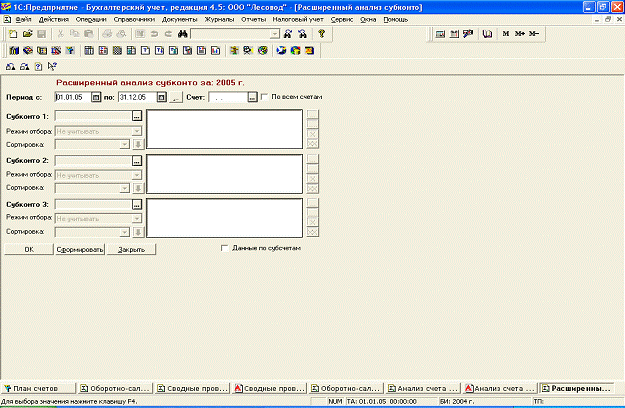Click the calculator icon in right toolbar

point(440,34)
